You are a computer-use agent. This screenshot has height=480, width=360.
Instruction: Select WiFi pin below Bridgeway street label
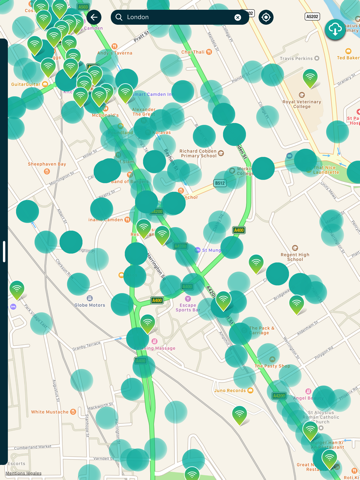point(296,305)
